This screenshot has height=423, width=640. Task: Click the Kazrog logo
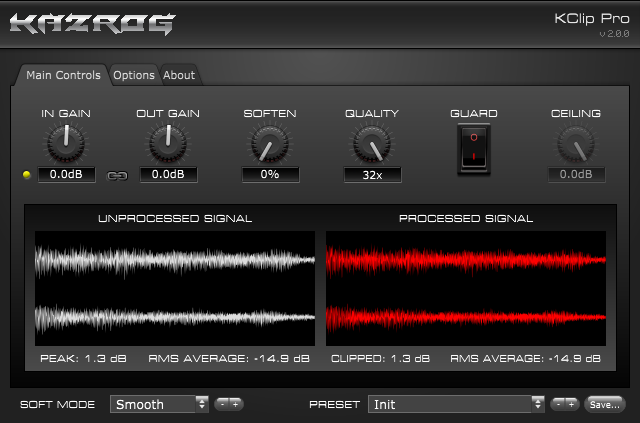coord(93,24)
